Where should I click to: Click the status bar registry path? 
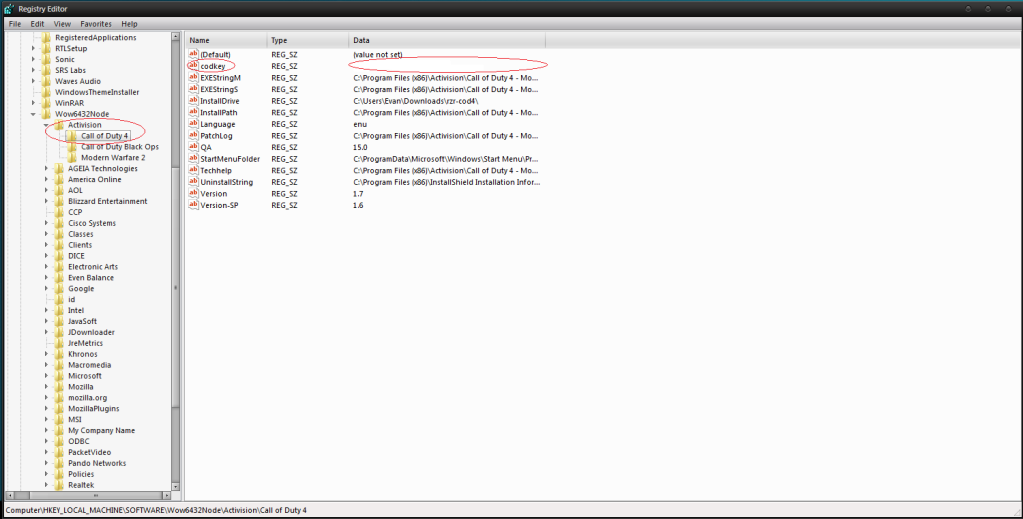[156, 510]
